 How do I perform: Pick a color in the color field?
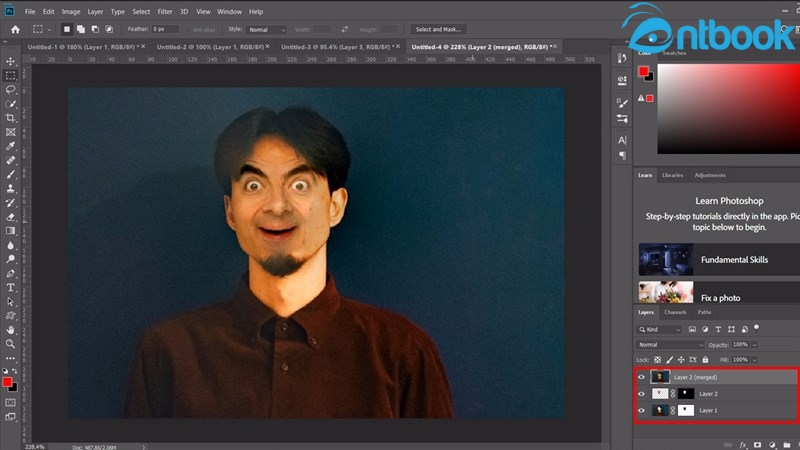pos(729,109)
